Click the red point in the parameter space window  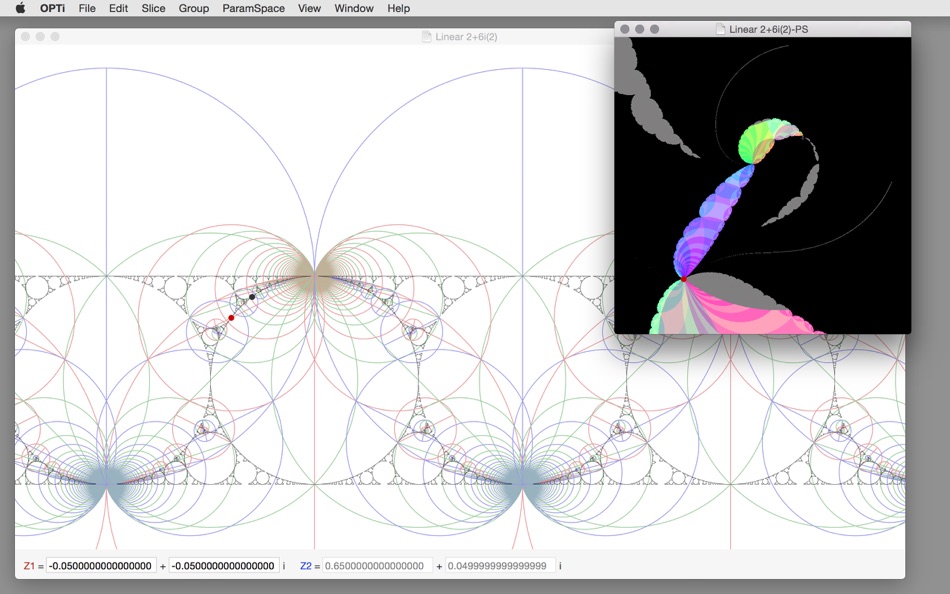click(x=684, y=279)
